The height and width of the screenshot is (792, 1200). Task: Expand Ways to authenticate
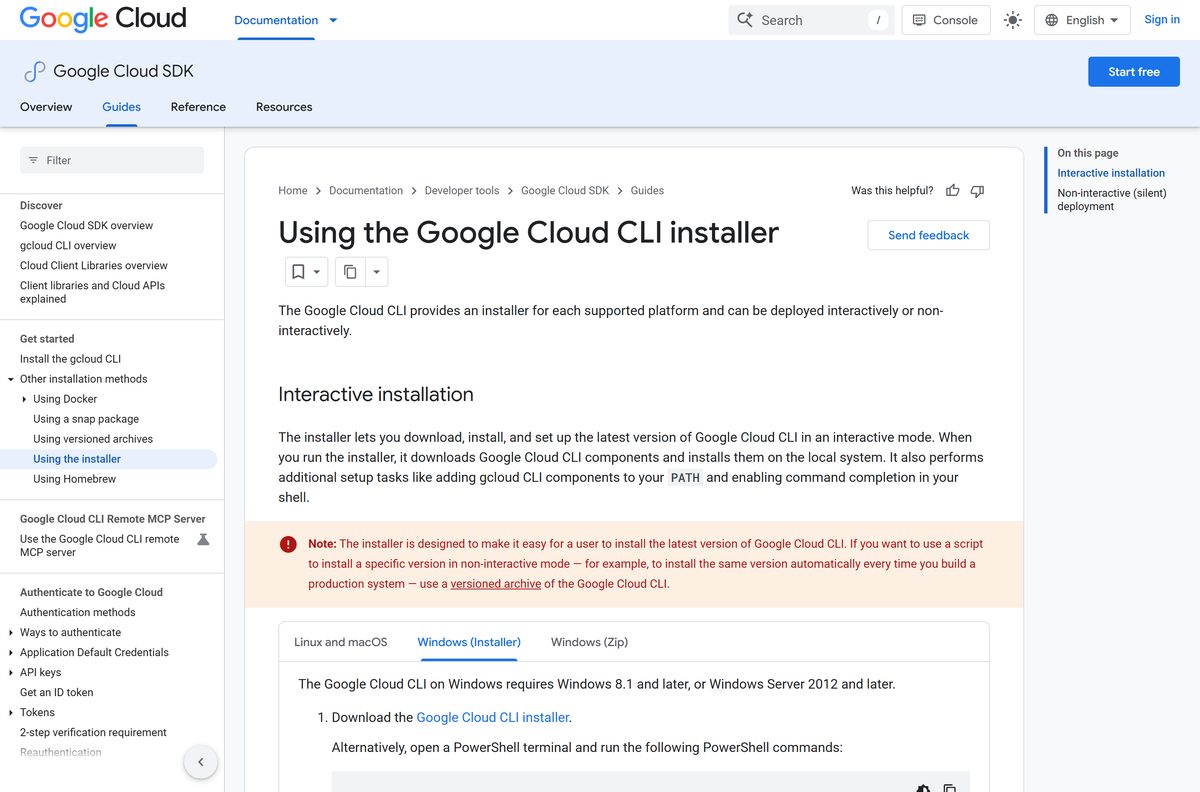pyautogui.click(x=10, y=633)
